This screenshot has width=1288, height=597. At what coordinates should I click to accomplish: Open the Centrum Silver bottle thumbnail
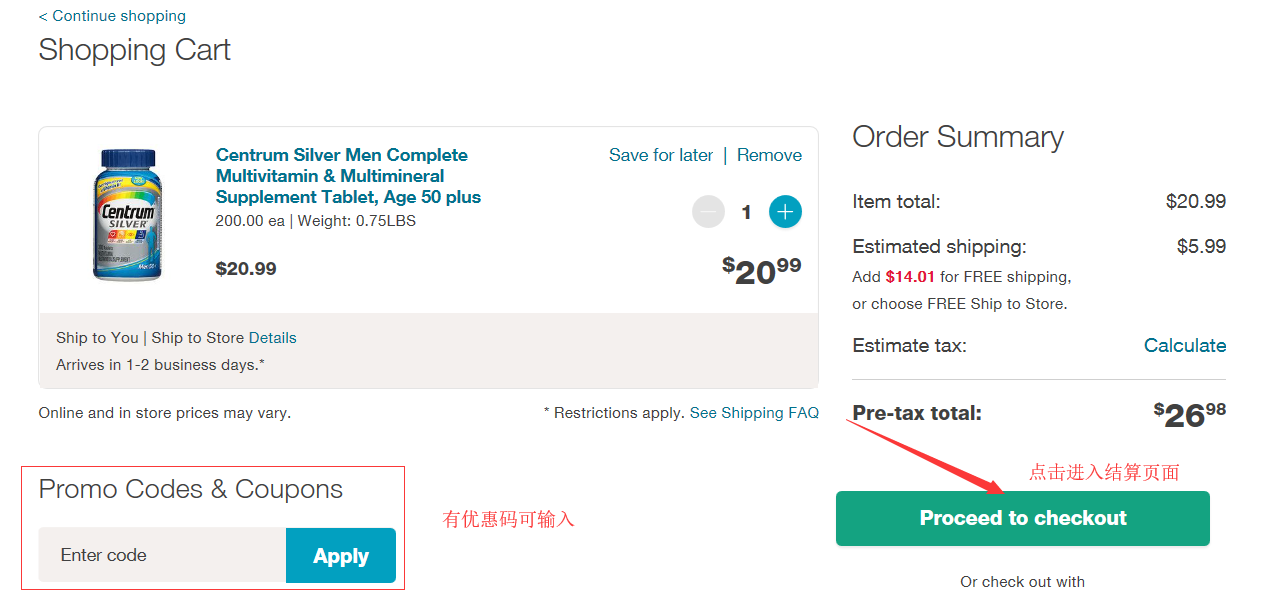tap(126, 214)
